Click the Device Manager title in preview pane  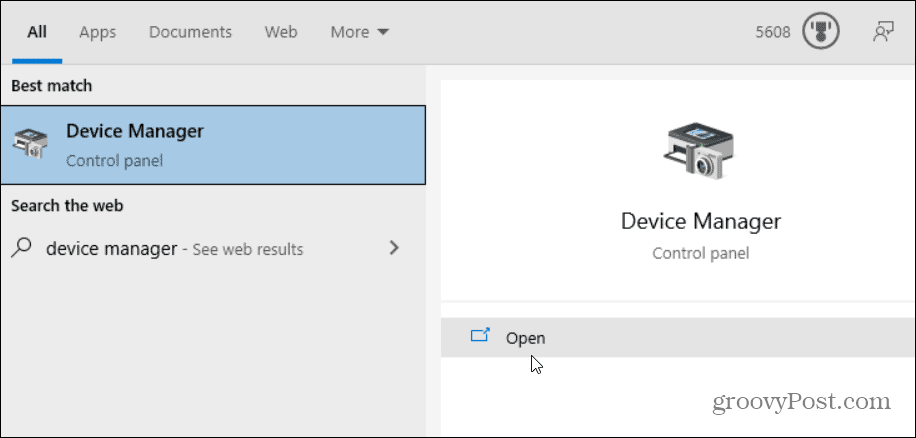click(700, 221)
